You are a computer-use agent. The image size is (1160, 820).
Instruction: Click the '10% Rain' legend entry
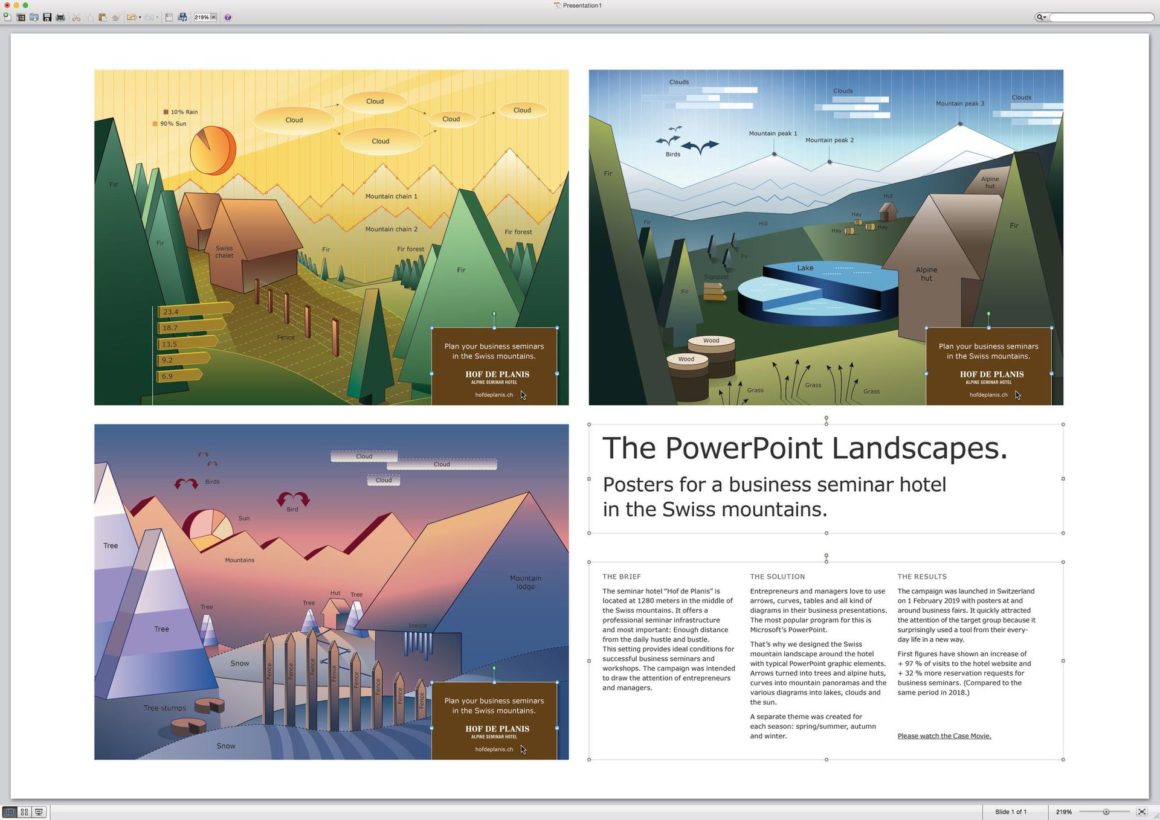(x=181, y=112)
